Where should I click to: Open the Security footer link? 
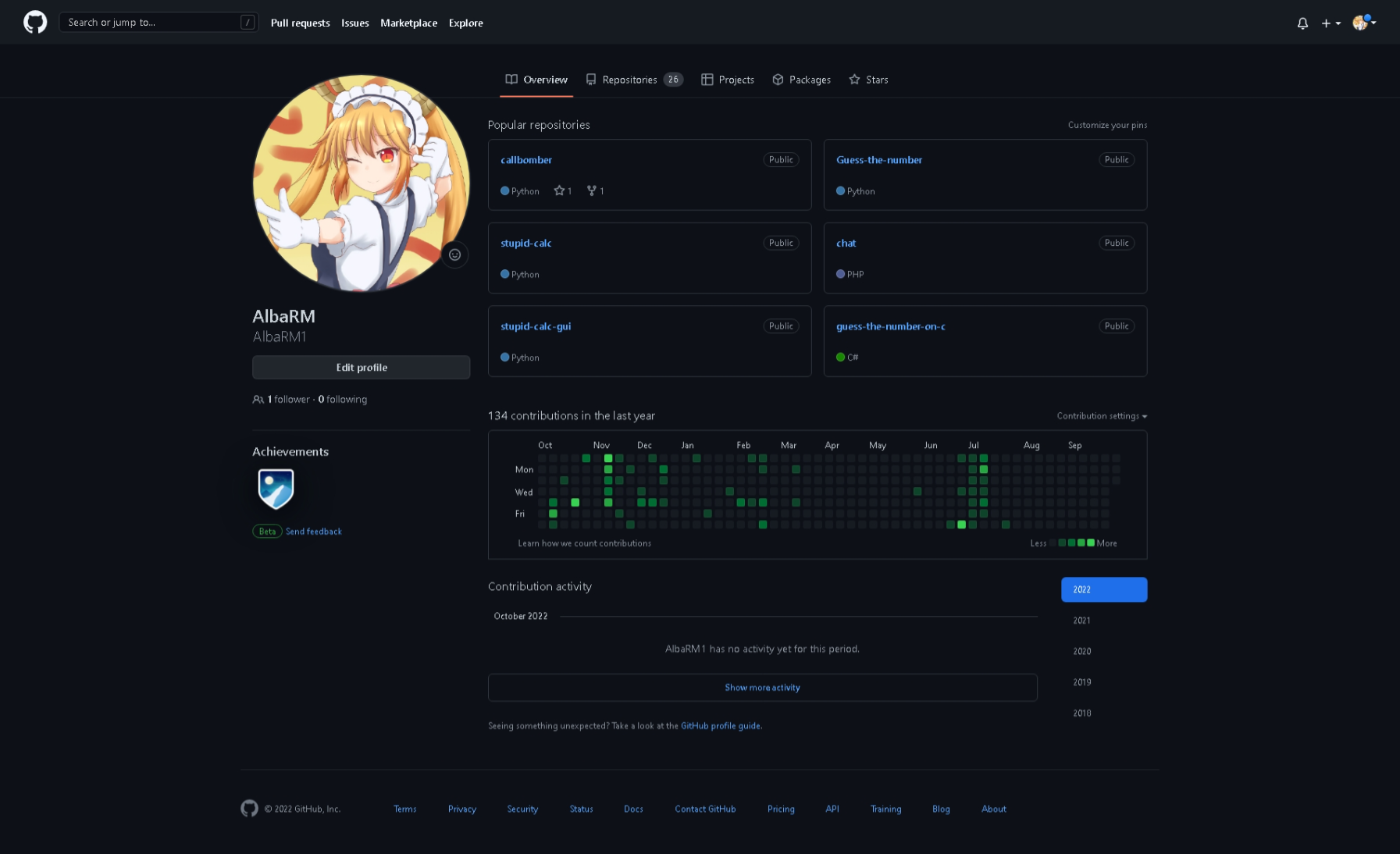[x=522, y=810]
